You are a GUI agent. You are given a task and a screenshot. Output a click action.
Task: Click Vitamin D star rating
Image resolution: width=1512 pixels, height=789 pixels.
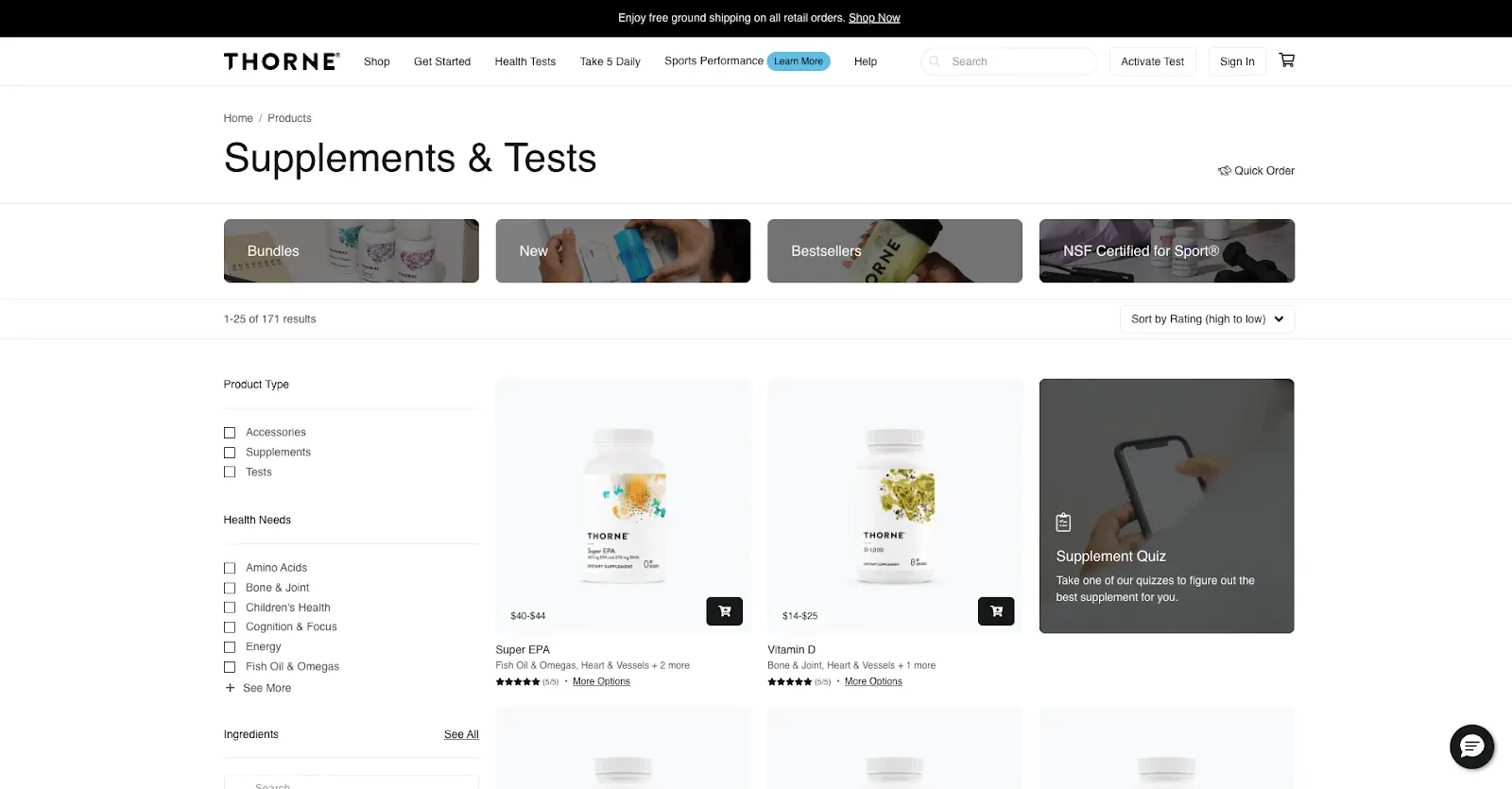[789, 681]
